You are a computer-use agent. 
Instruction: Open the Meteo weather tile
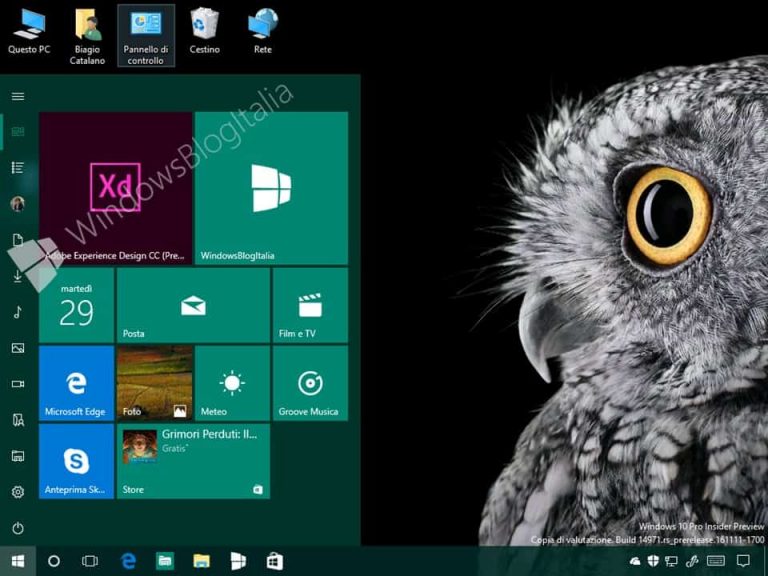(x=233, y=384)
